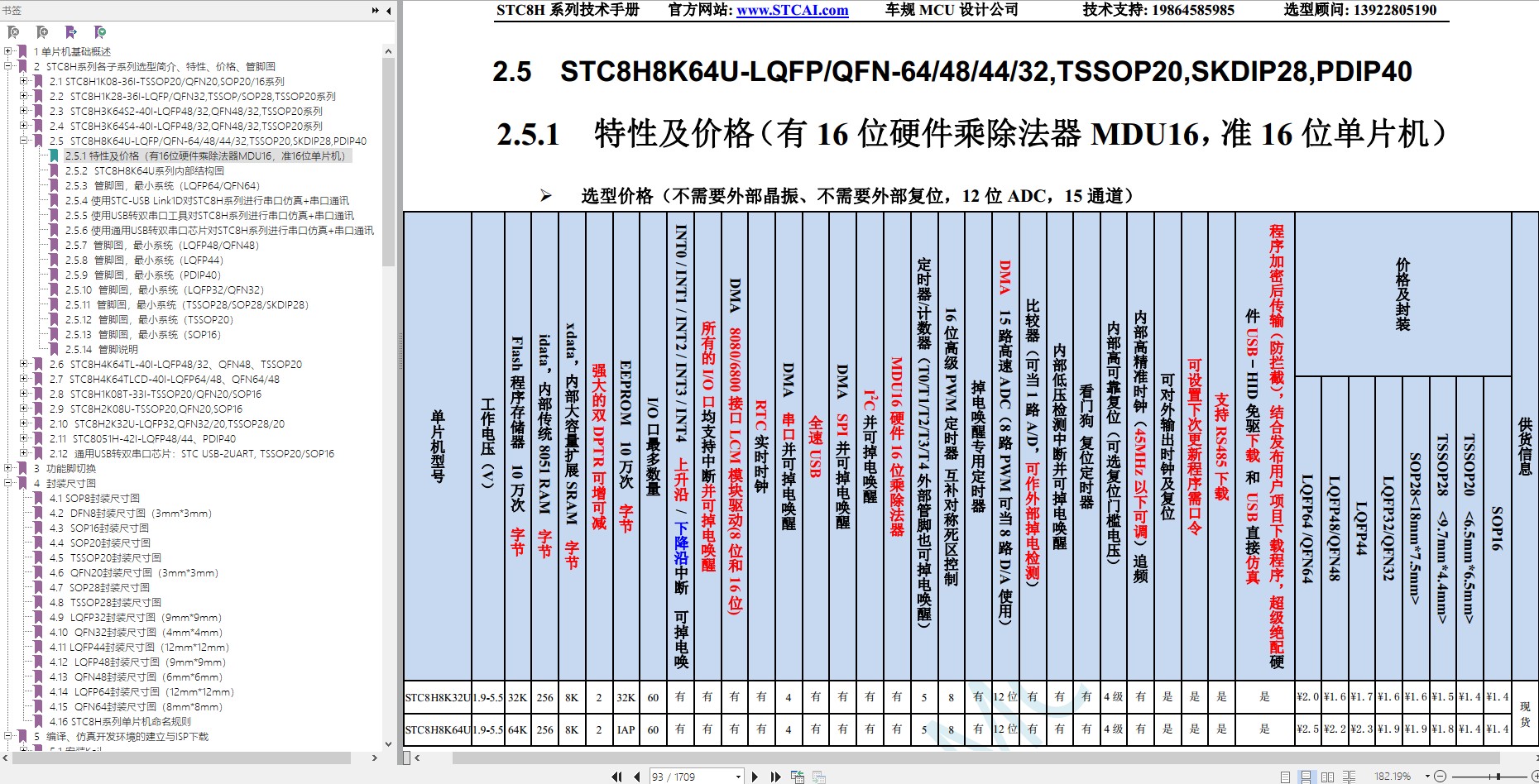
Task: Expand the 2.1 STC8H1K08 node
Action: [x=24, y=81]
